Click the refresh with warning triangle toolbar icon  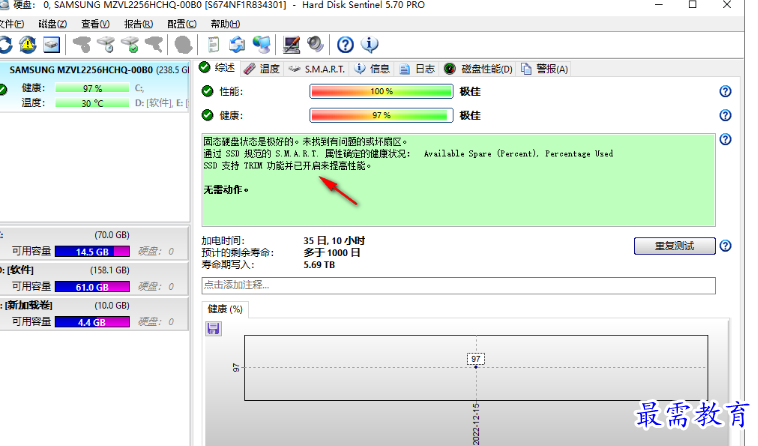tap(28, 45)
